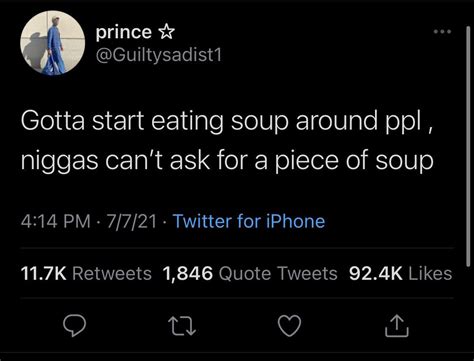Click the star symbol beside prince
The width and height of the screenshot is (474, 361).
point(166,32)
